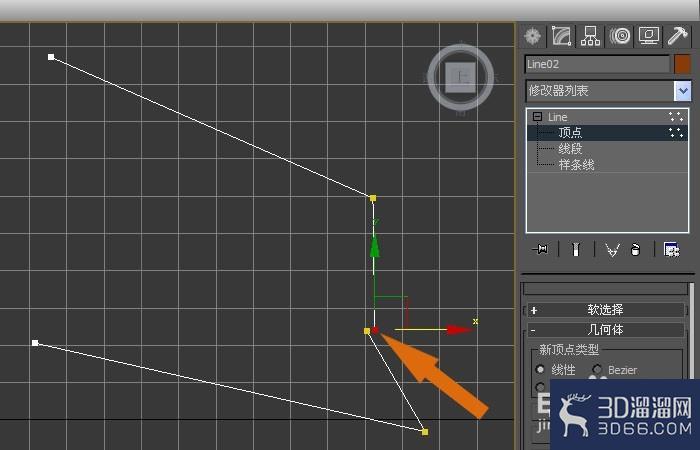The image size is (700, 450).
Task: Click the rollout panel vertical scrollbar
Action: point(692,330)
